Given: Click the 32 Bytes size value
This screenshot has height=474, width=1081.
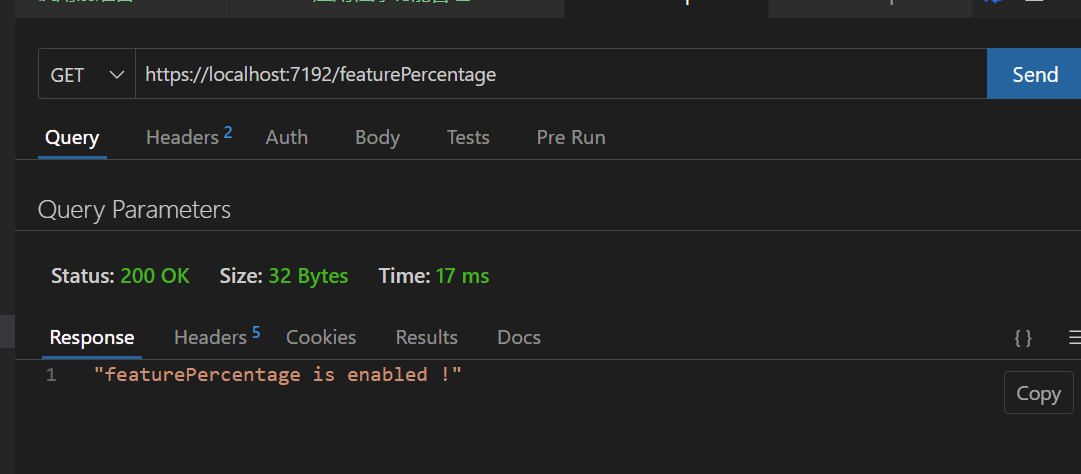Looking at the screenshot, I should (308, 276).
